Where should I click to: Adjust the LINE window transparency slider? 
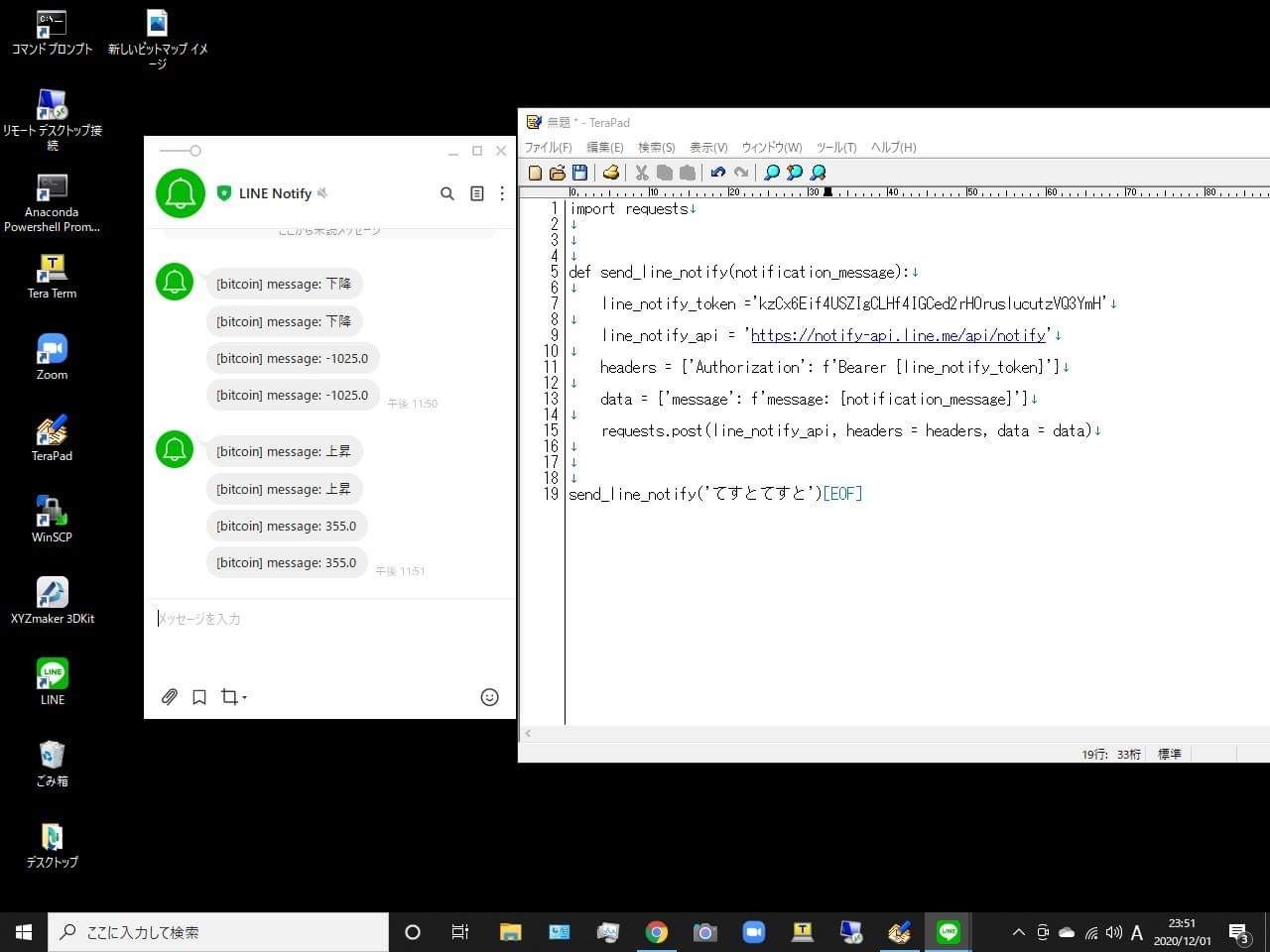[194, 151]
